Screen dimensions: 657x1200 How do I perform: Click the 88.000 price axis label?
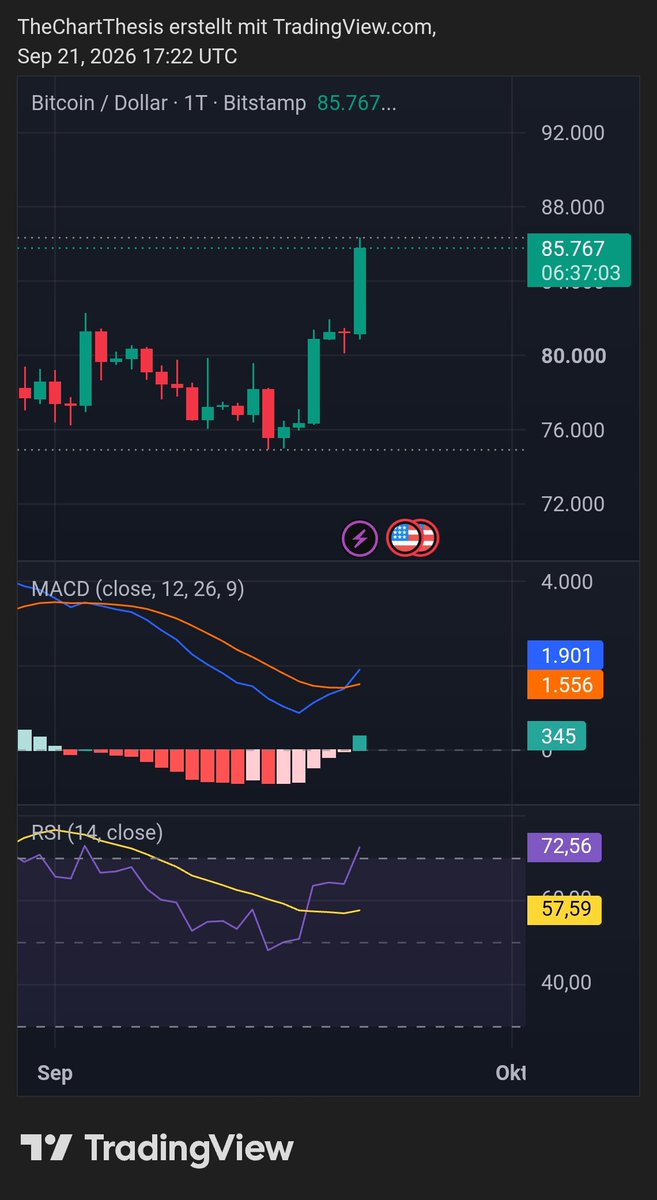[x=572, y=207]
